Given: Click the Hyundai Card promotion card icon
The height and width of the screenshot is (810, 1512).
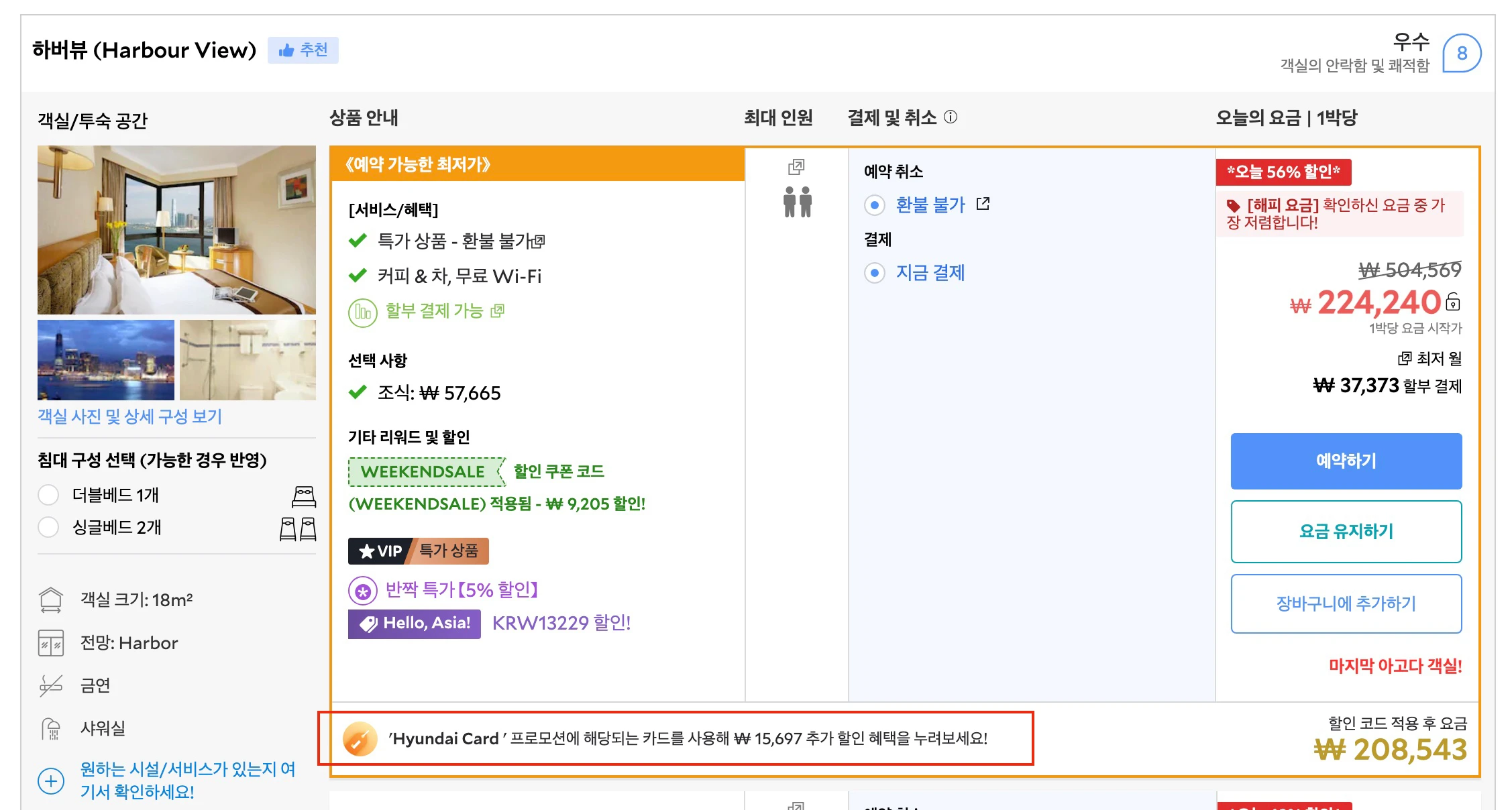Looking at the screenshot, I should click(x=360, y=740).
